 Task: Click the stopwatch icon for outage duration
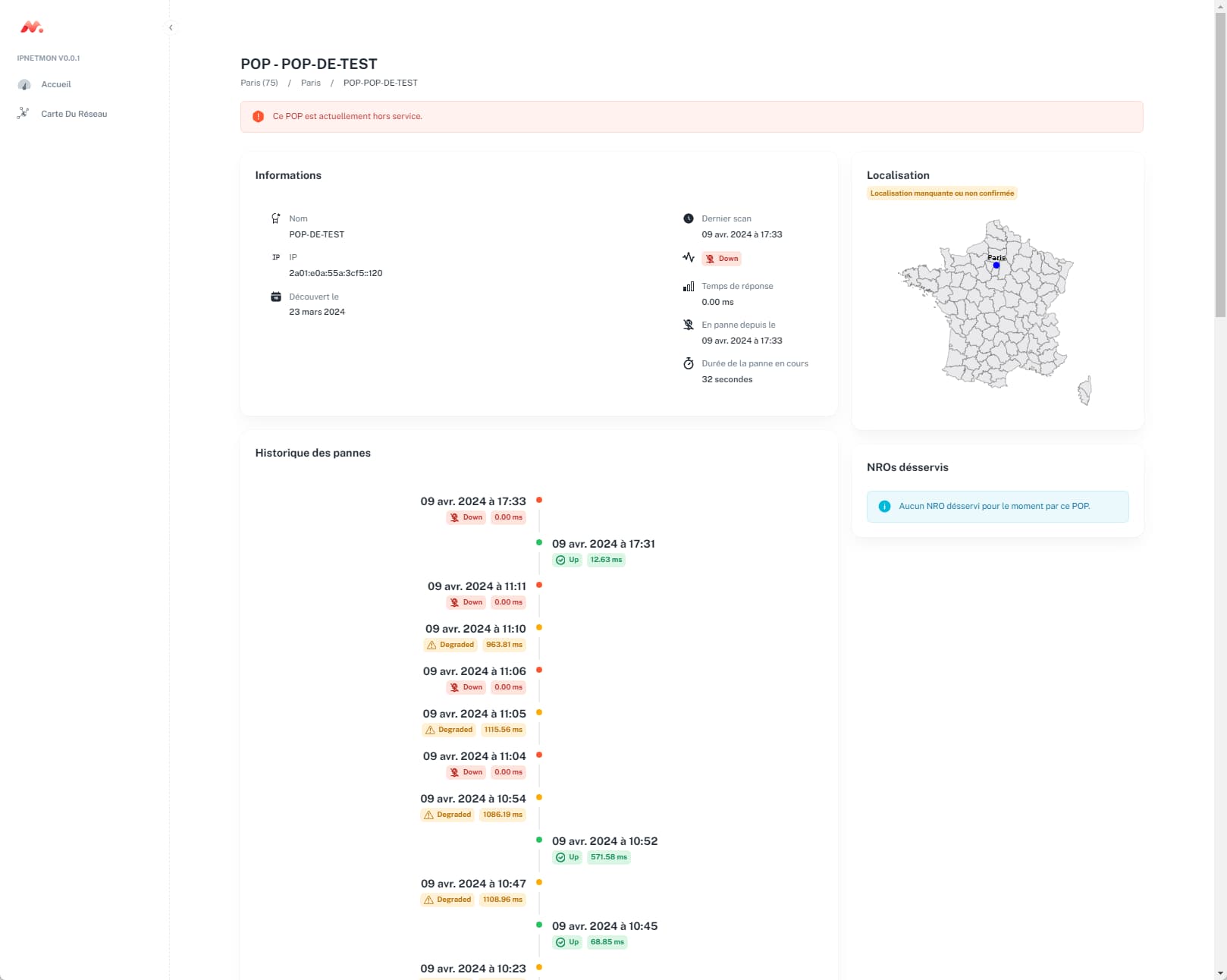pos(689,363)
